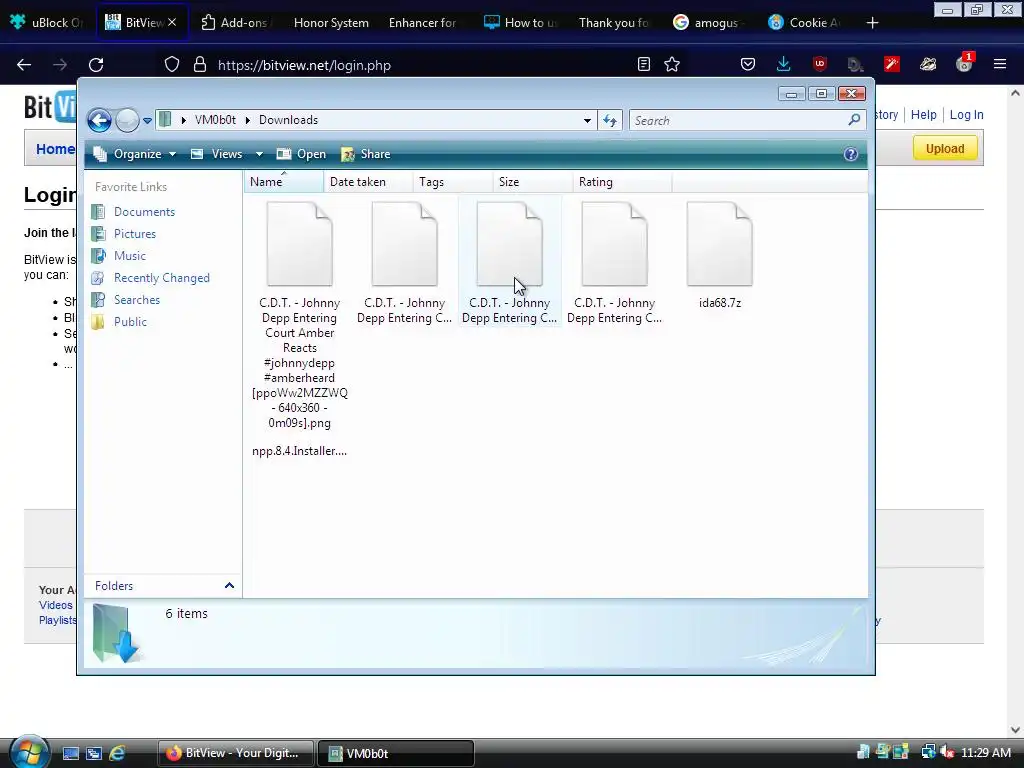This screenshot has width=1024, height=768.
Task: Sort by the Tags column header
Action: click(453, 182)
